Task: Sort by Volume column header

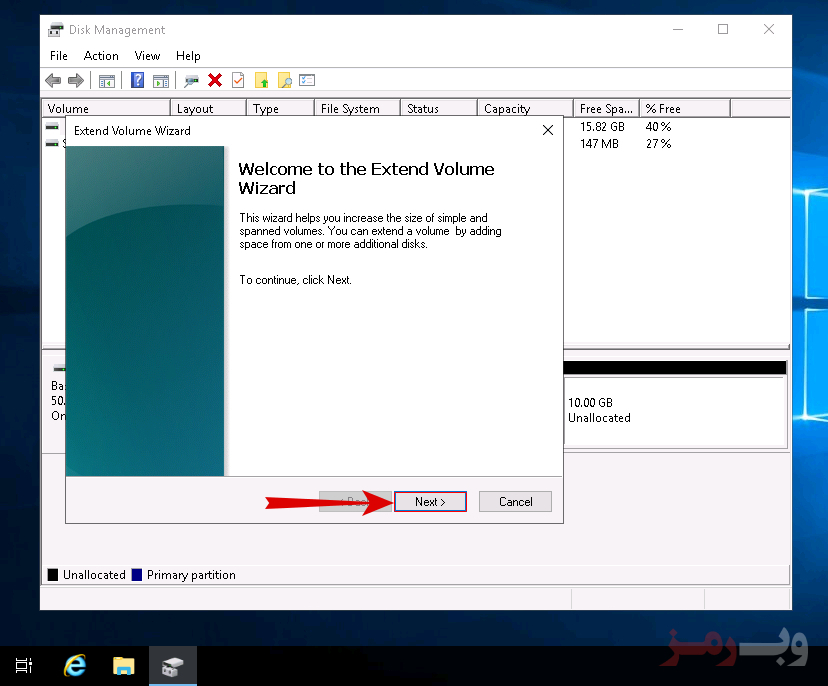Action: point(106,108)
